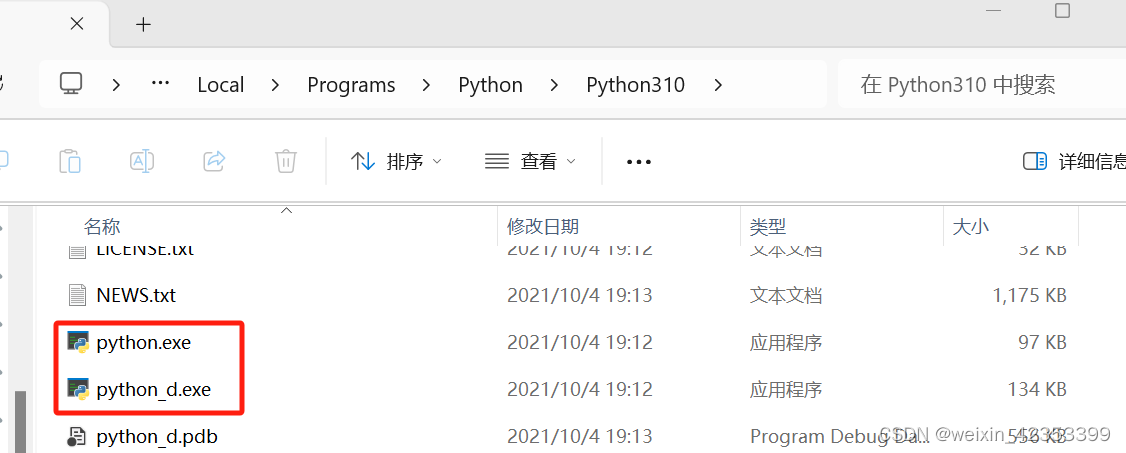The width and height of the screenshot is (1126, 453).
Task: Open the toolbar See more ellipsis menu
Action: pyautogui.click(x=638, y=162)
